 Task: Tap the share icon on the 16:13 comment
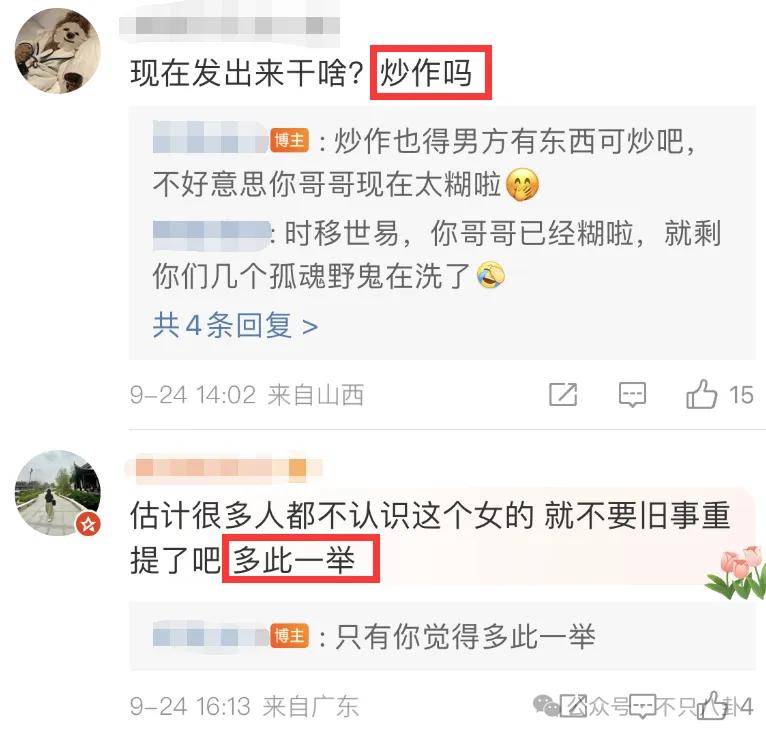tap(574, 706)
